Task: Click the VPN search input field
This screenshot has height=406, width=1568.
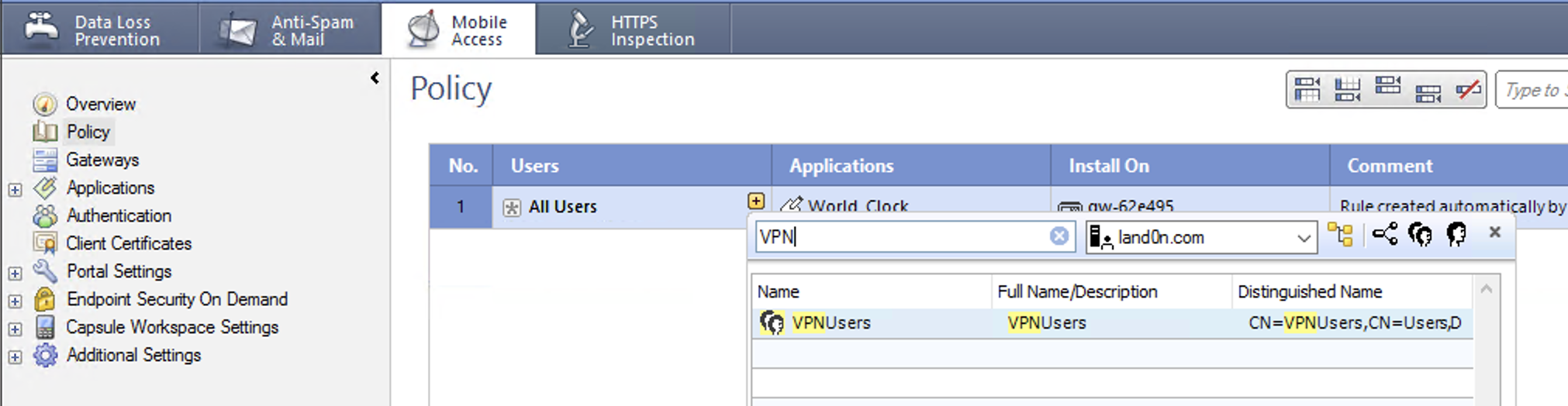Action: click(900, 237)
